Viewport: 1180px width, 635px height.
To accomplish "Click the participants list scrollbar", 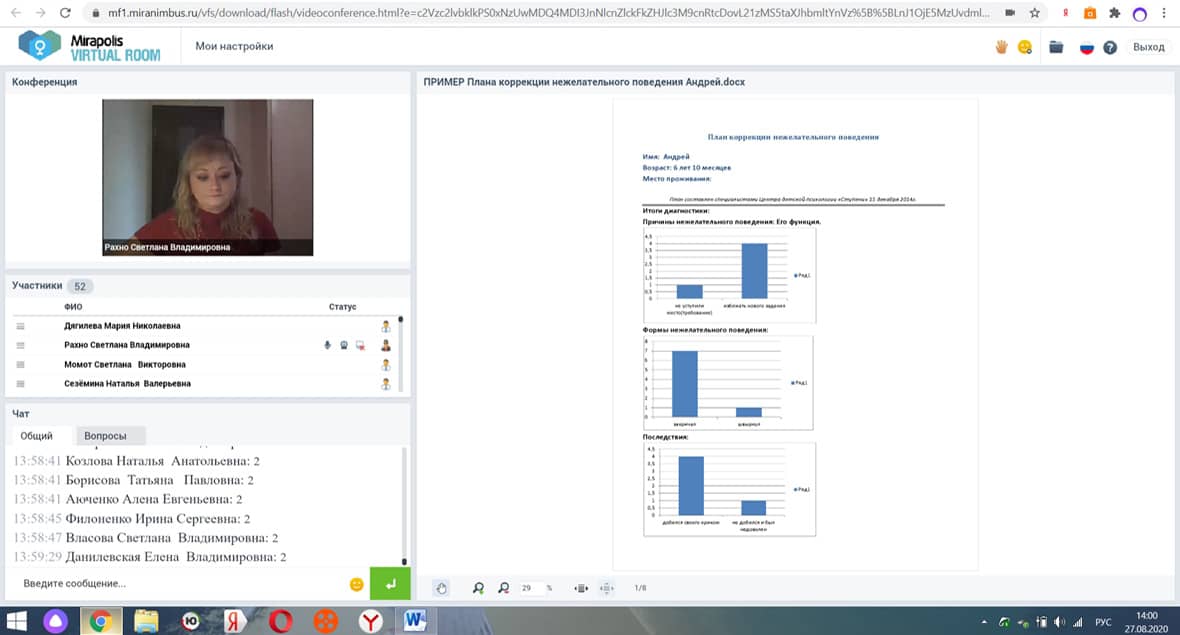I will 400,354.
